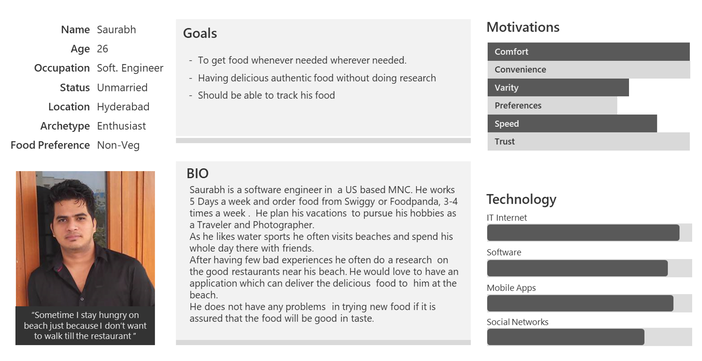Click the Convenience motivation bar
The image size is (702, 361).
tap(588, 70)
